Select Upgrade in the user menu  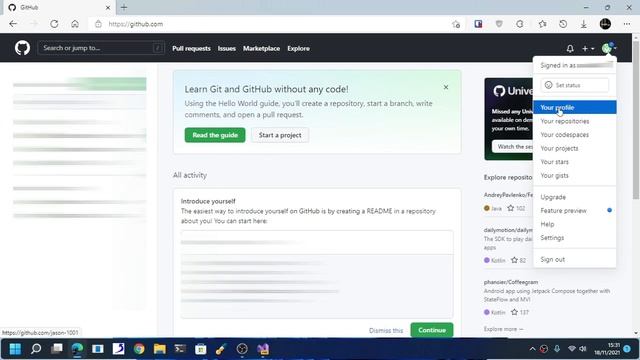(x=574, y=197)
